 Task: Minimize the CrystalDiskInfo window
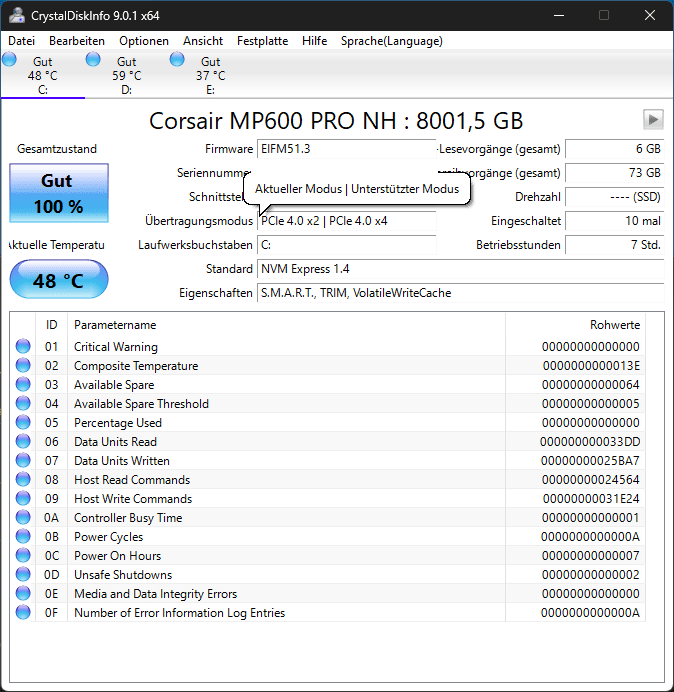pos(559,15)
